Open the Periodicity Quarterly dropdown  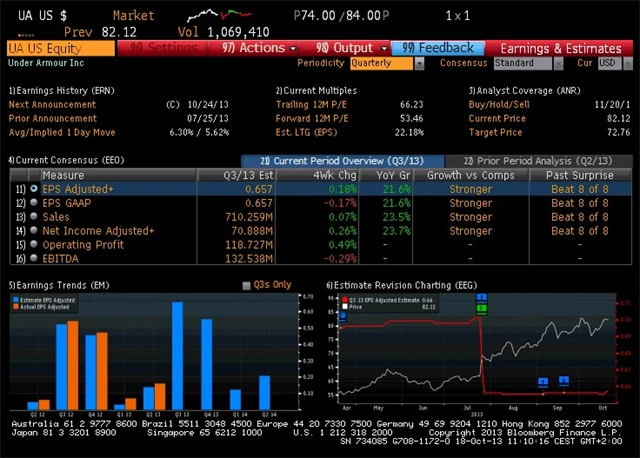(384, 63)
